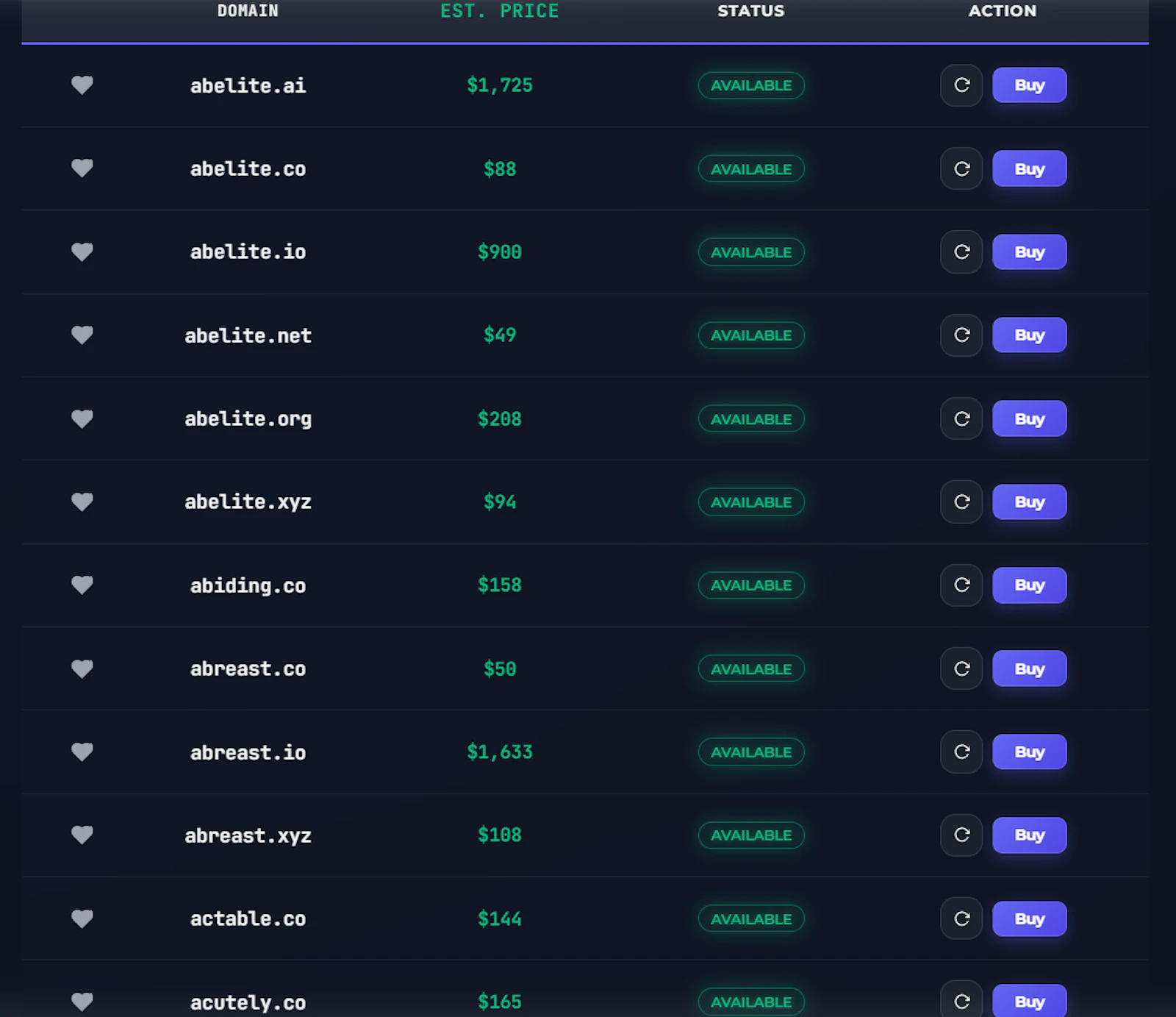Click the $900 price for abelite.io
Screen dimensions: 1176x1017
(500, 252)
